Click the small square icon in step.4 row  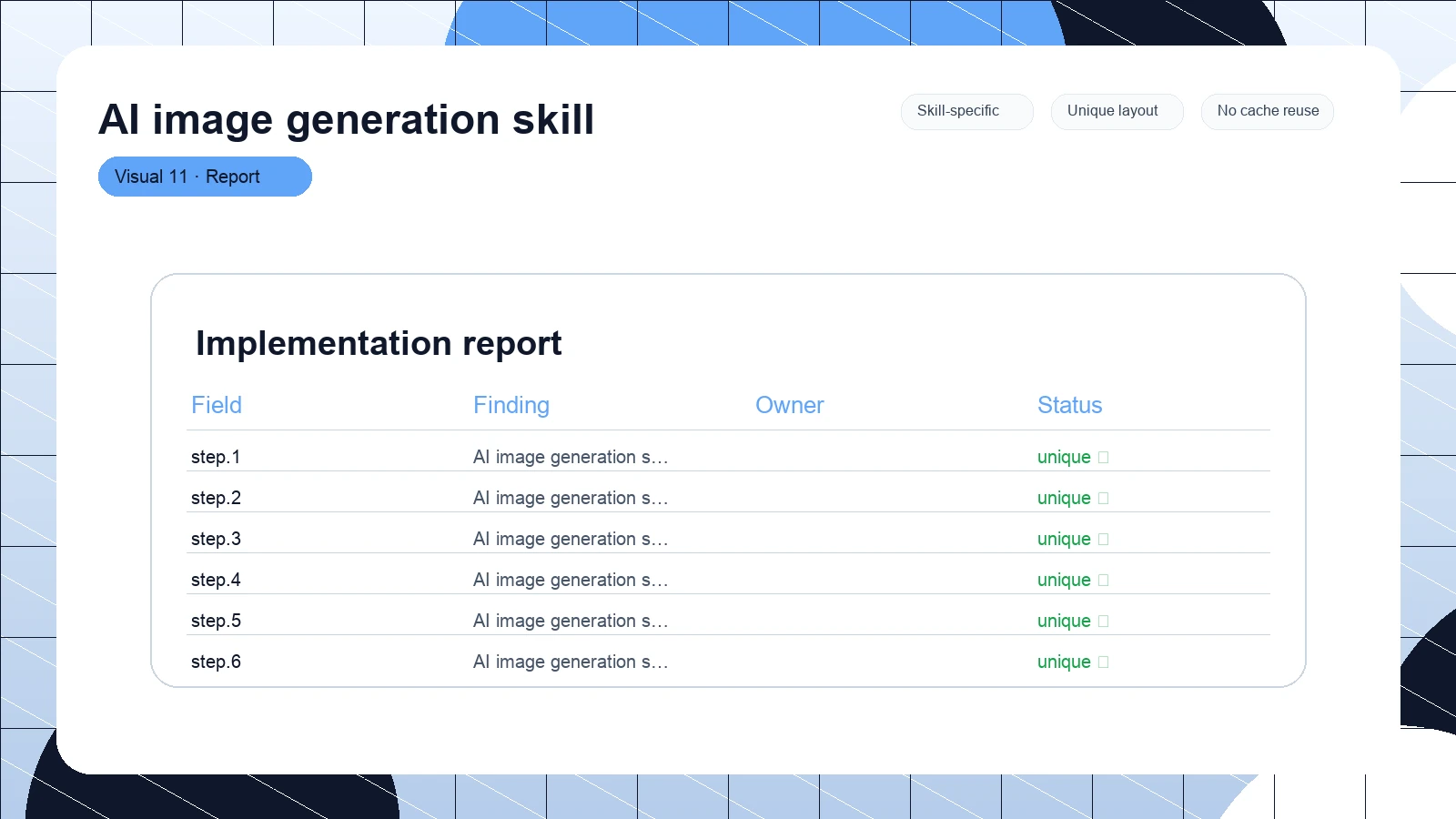(x=1104, y=581)
